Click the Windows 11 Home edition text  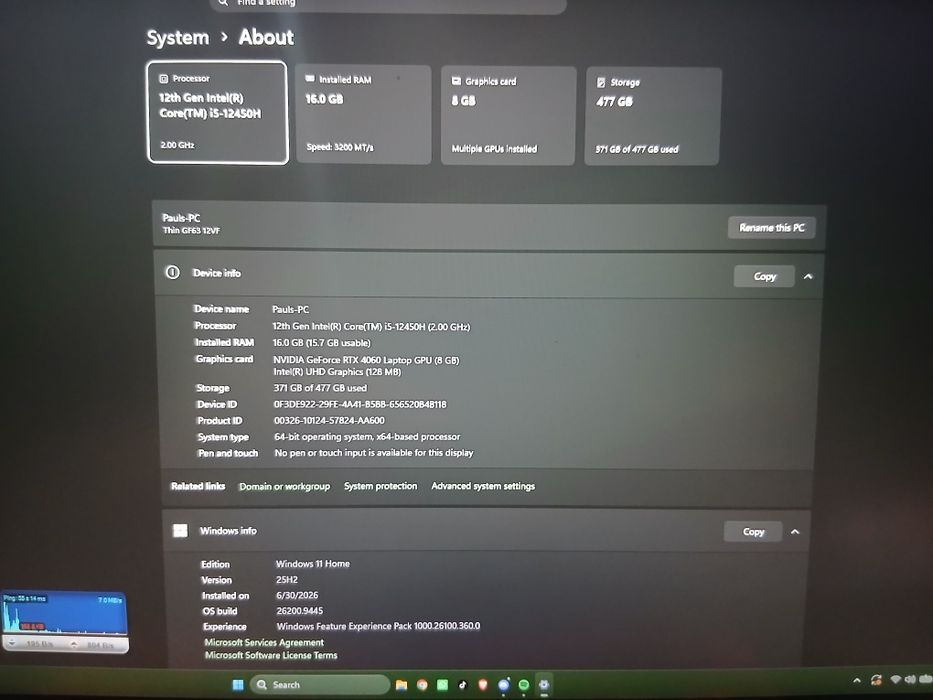tap(313, 564)
